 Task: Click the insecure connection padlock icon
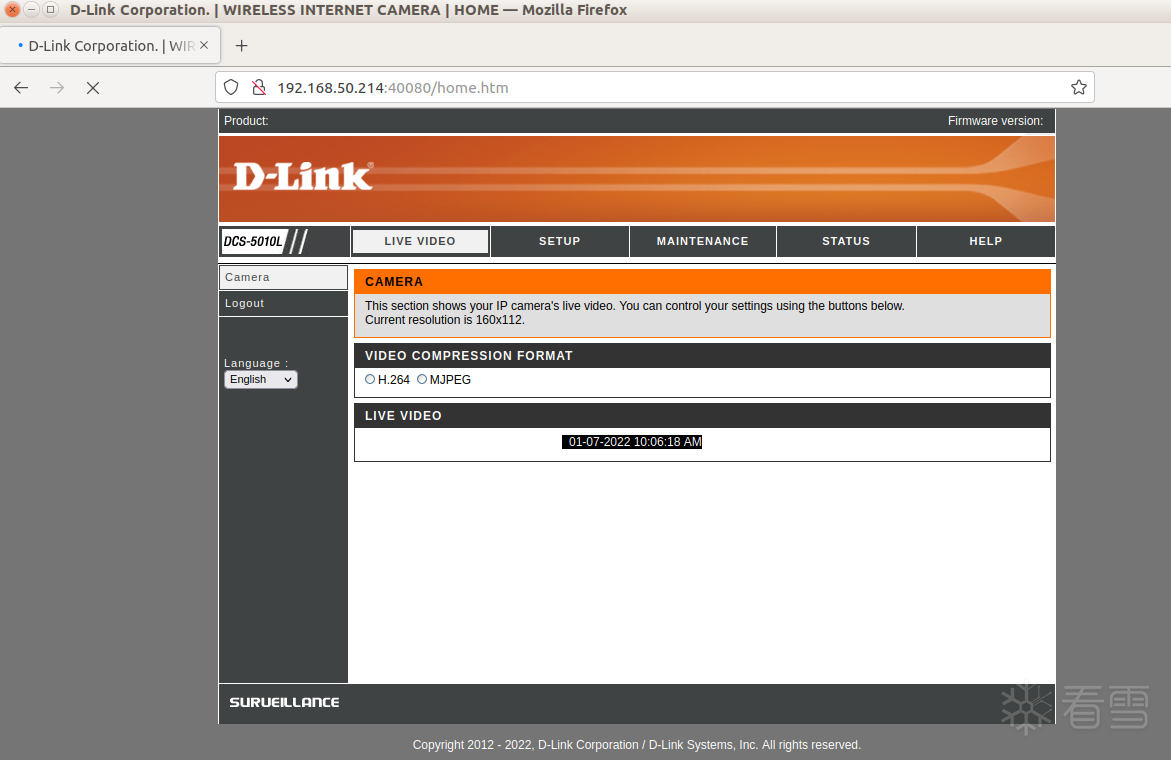pyautogui.click(x=258, y=87)
